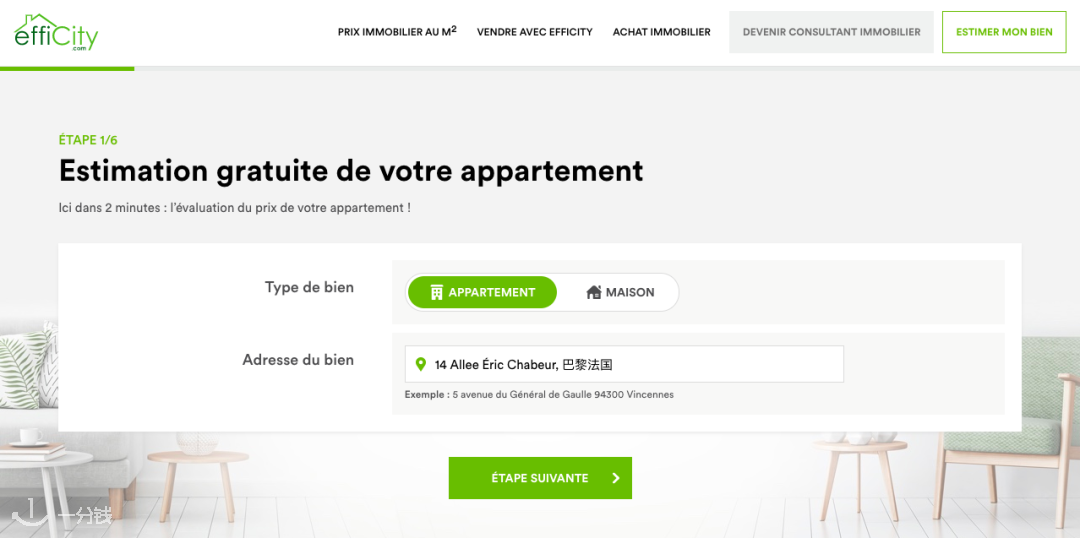Click the house icon beside MAISON
Image resolution: width=1080 pixels, height=538 pixels.
[x=594, y=292]
